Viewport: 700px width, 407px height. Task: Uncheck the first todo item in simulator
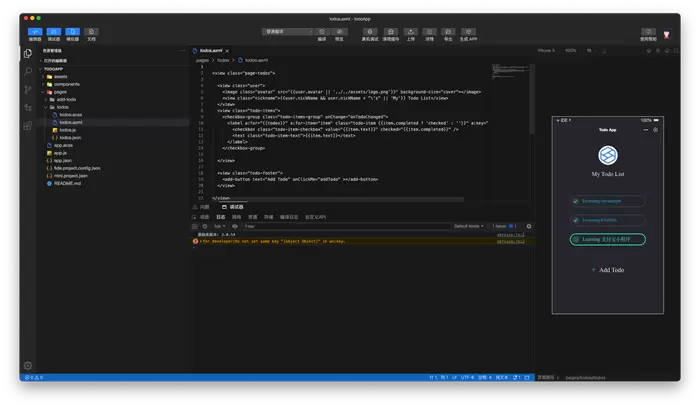coord(576,201)
